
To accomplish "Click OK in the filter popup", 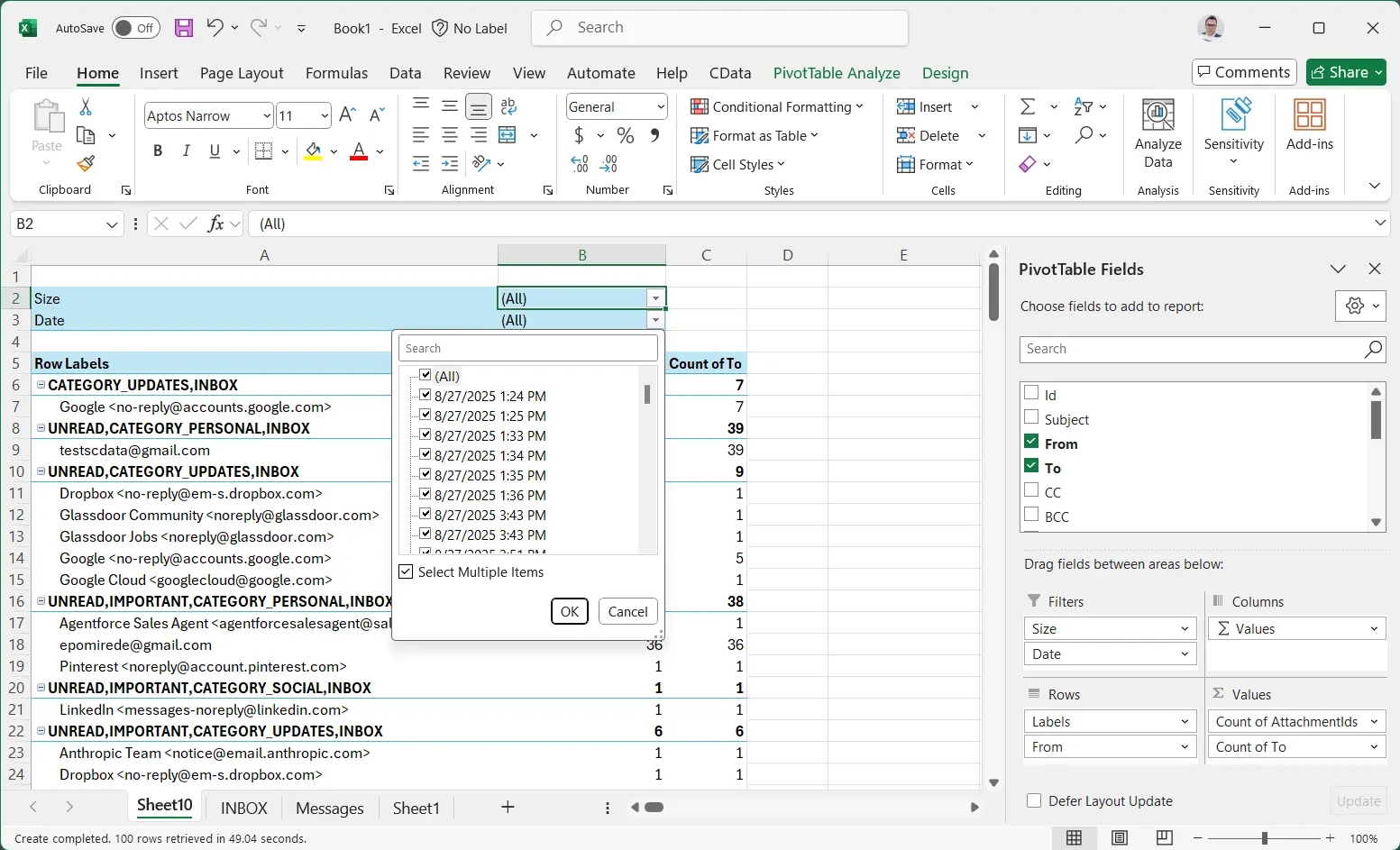I will [570, 611].
